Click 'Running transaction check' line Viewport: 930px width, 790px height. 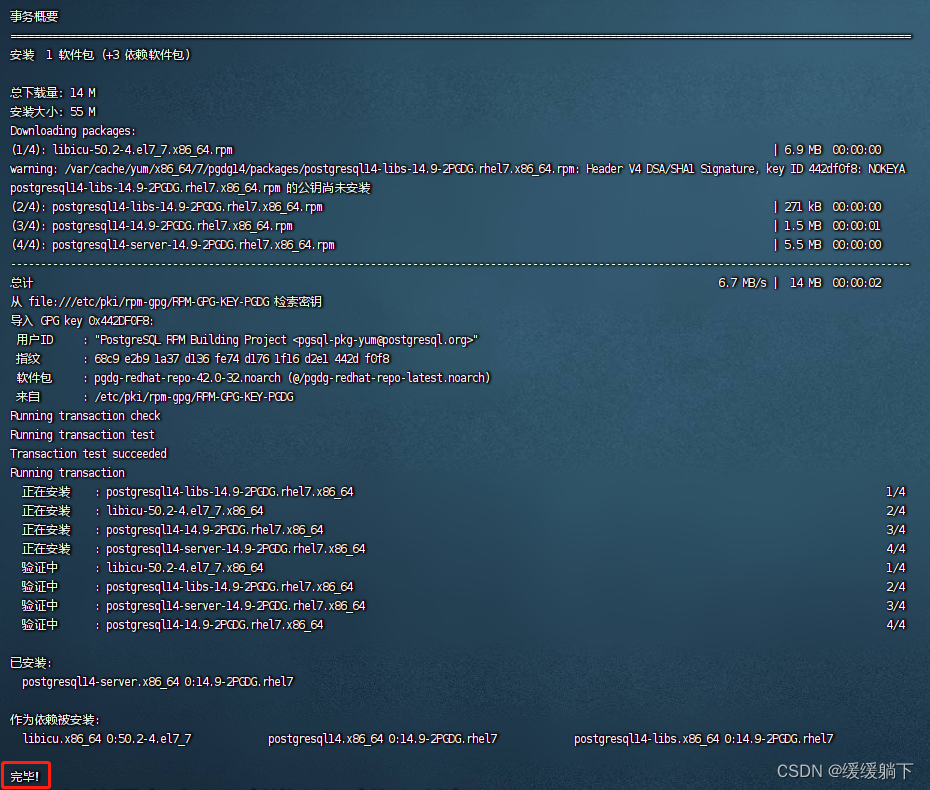(x=85, y=416)
